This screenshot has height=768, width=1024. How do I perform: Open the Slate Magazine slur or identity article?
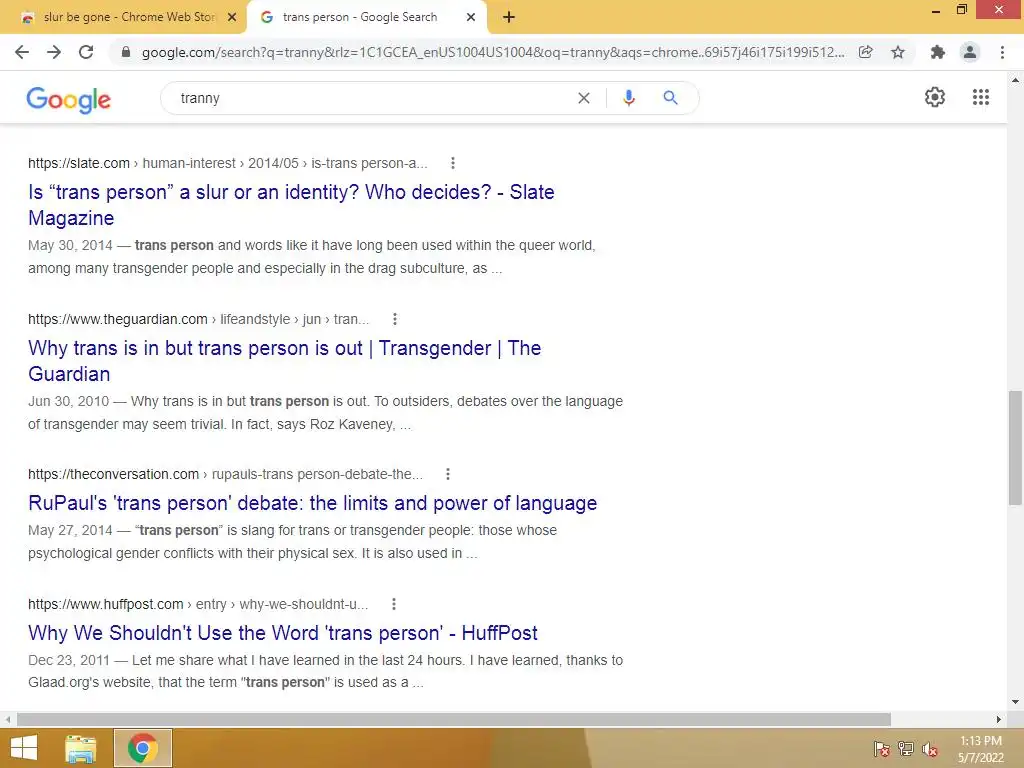point(291,205)
